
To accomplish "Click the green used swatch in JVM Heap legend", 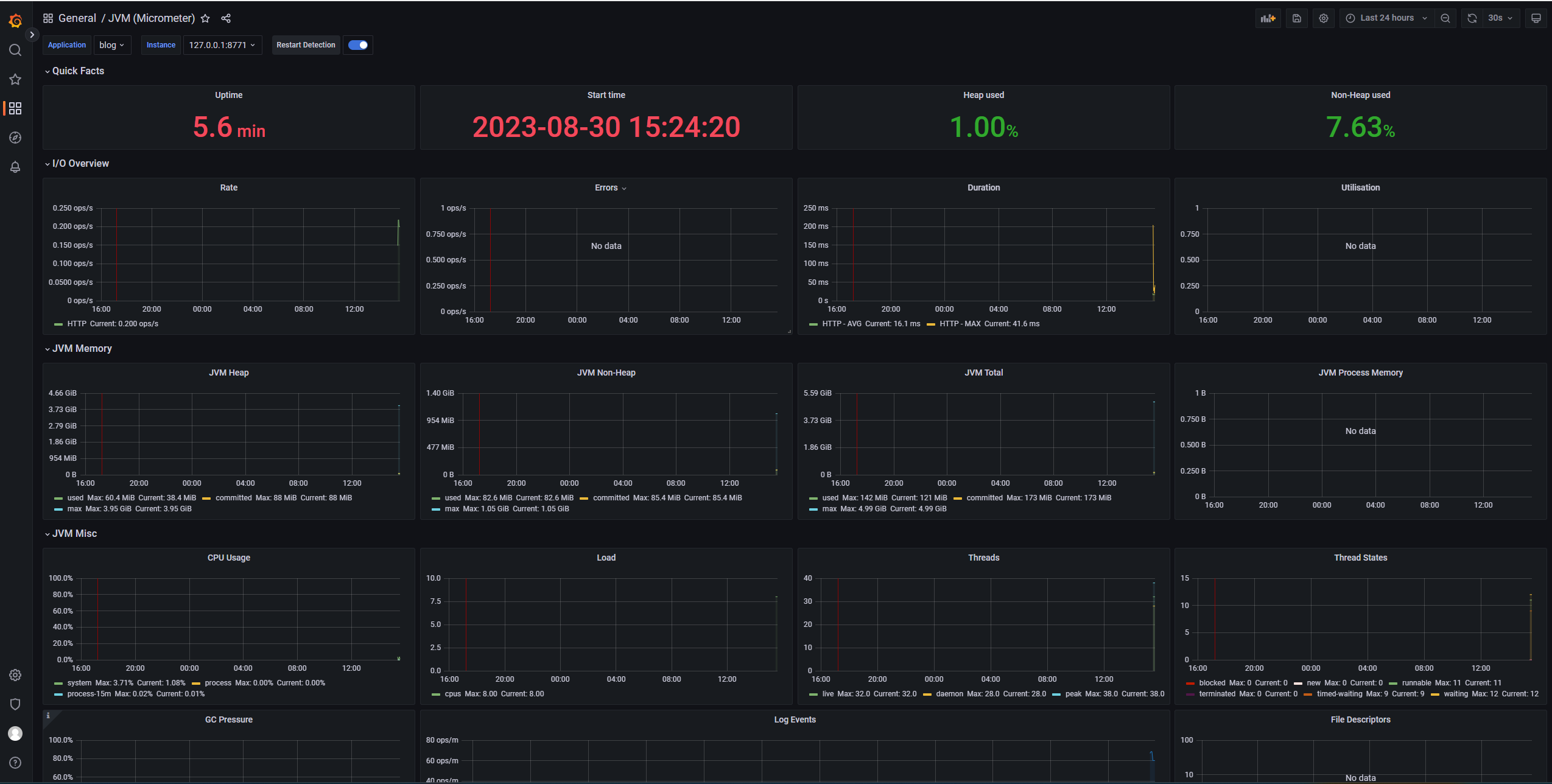I will [58, 499].
